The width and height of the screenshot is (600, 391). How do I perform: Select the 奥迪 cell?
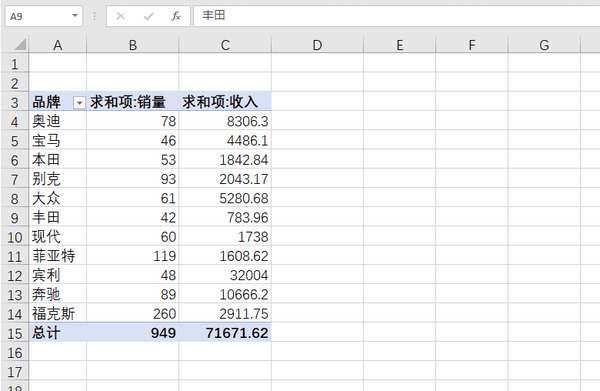(58, 121)
